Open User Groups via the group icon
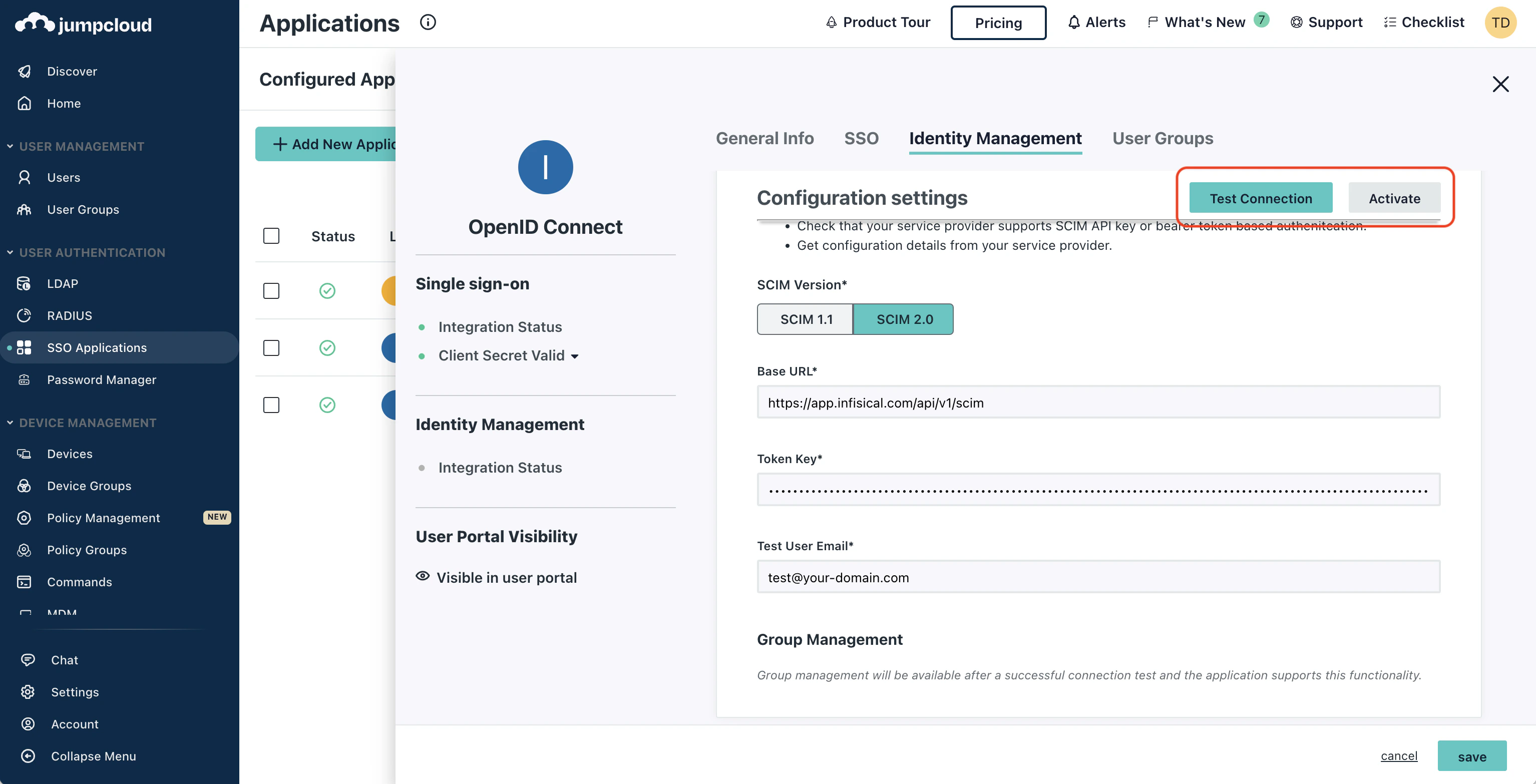 [x=25, y=209]
